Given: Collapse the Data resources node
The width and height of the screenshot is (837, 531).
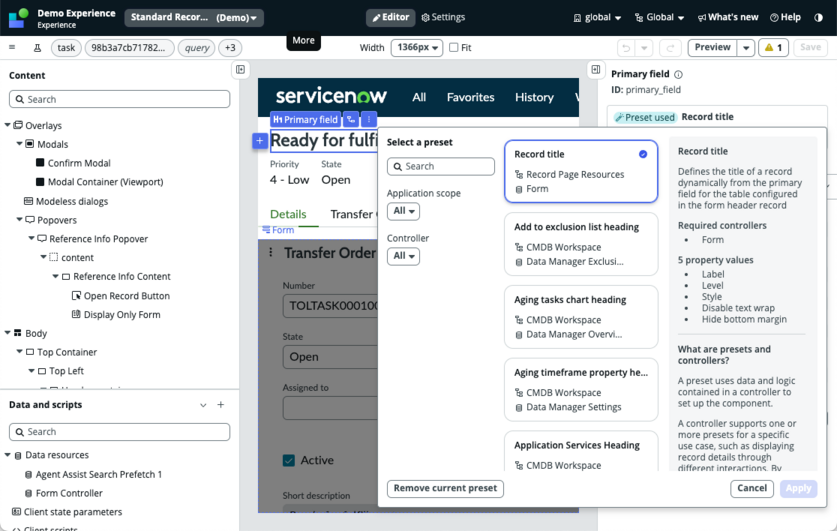Looking at the screenshot, I should 7,455.
